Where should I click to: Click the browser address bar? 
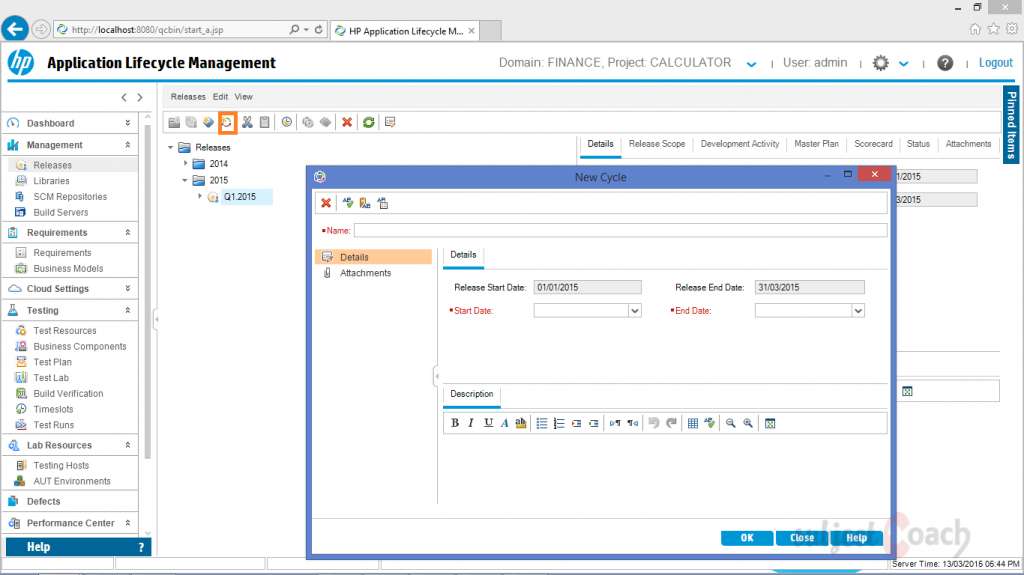[x=176, y=30]
